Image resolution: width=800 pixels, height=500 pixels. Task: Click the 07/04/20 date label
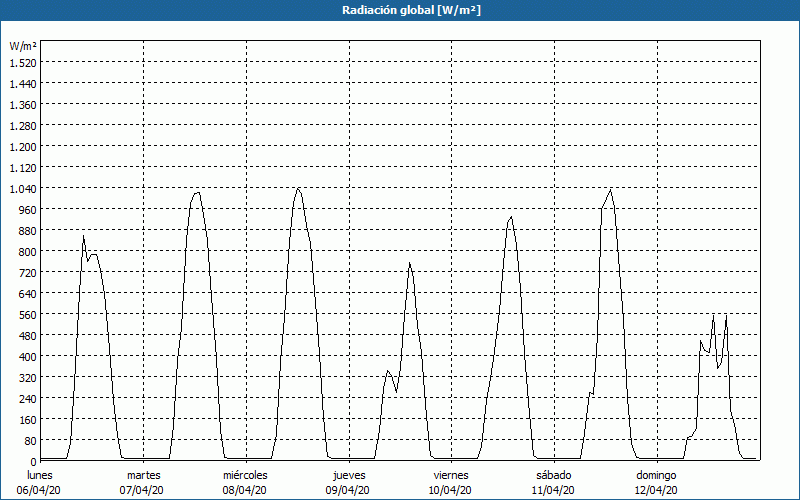[x=141, y=490]
